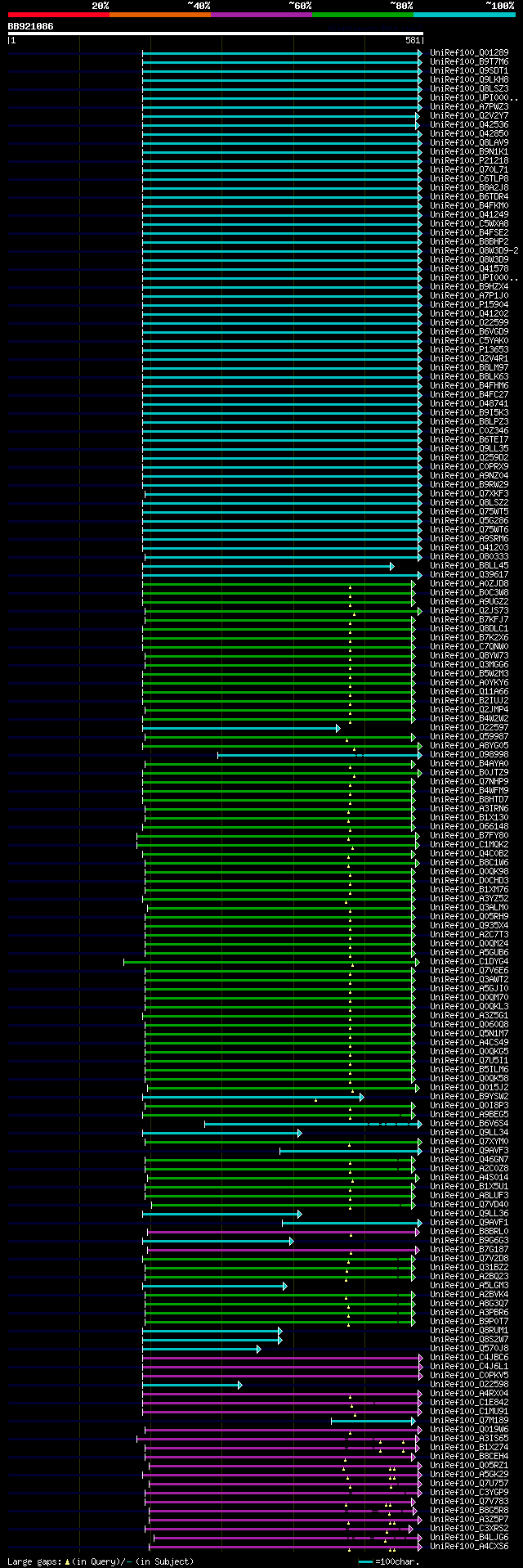Select UniRef100_Q7M189 label

(x=469, y=1420)
